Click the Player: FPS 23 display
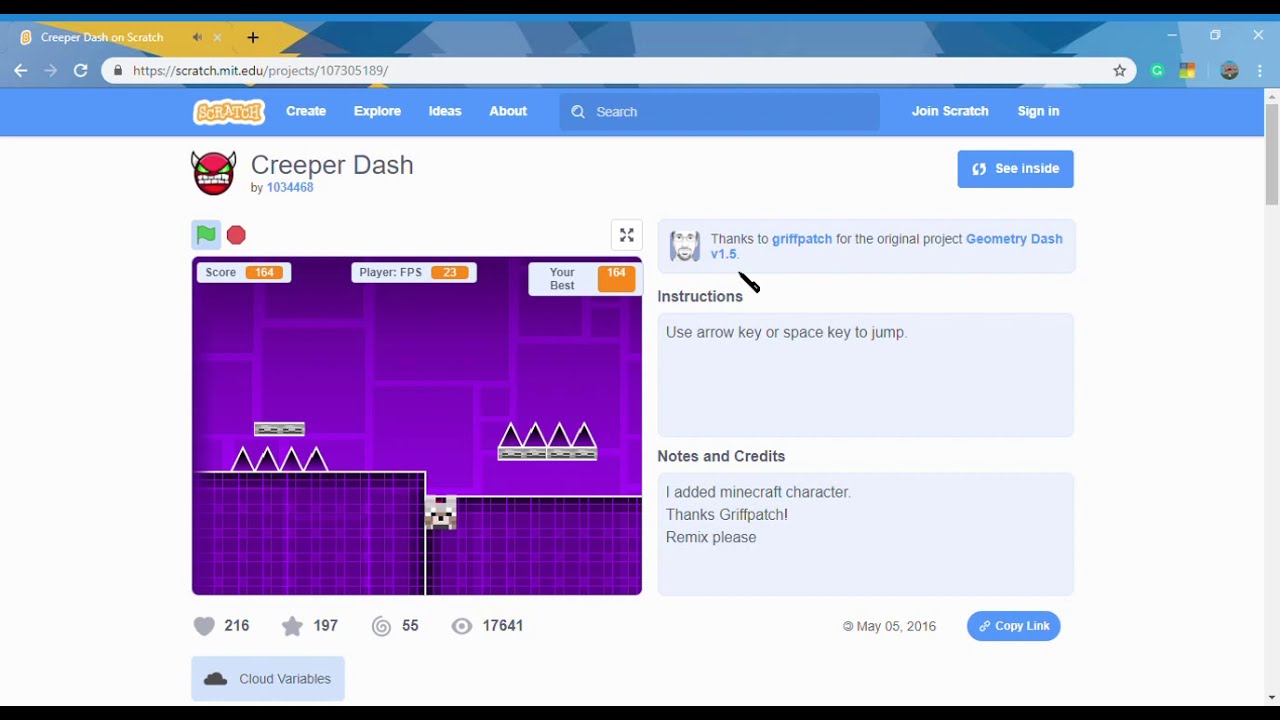 point(414,272)
